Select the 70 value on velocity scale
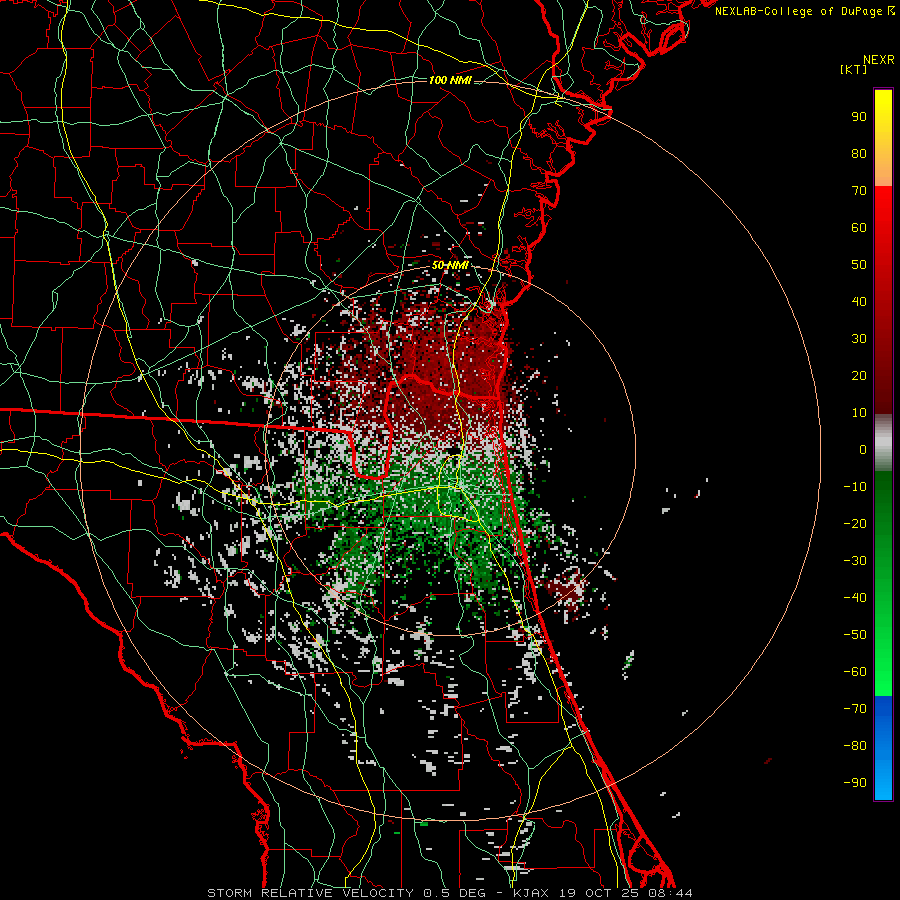This screenshot has height=900, width=900. [859, 191]
